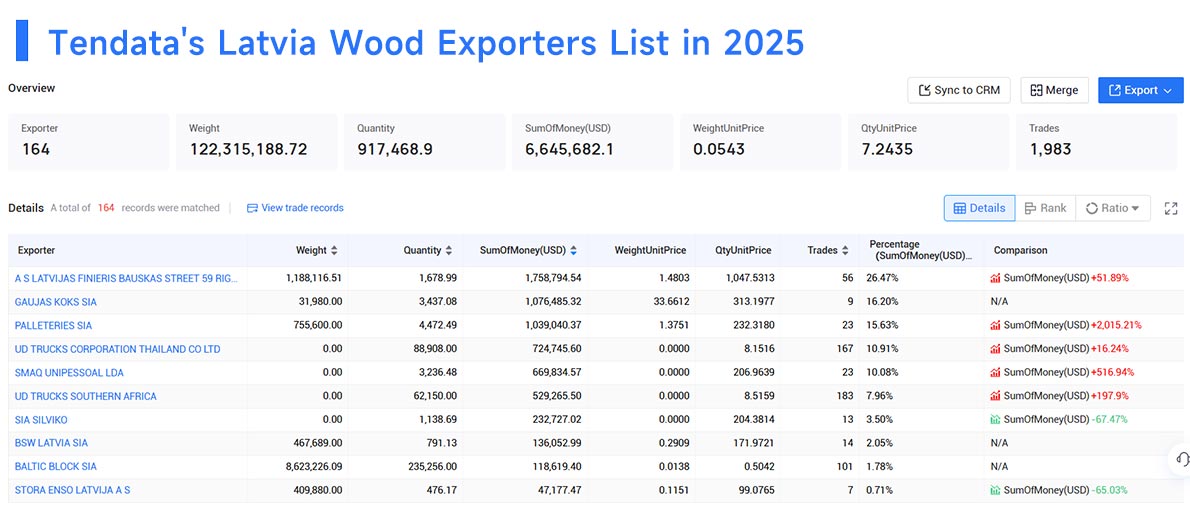Click comparison chart icon for SIA SILVIKO row
The width and height of the screenshot is (1190, 512).
996,419
